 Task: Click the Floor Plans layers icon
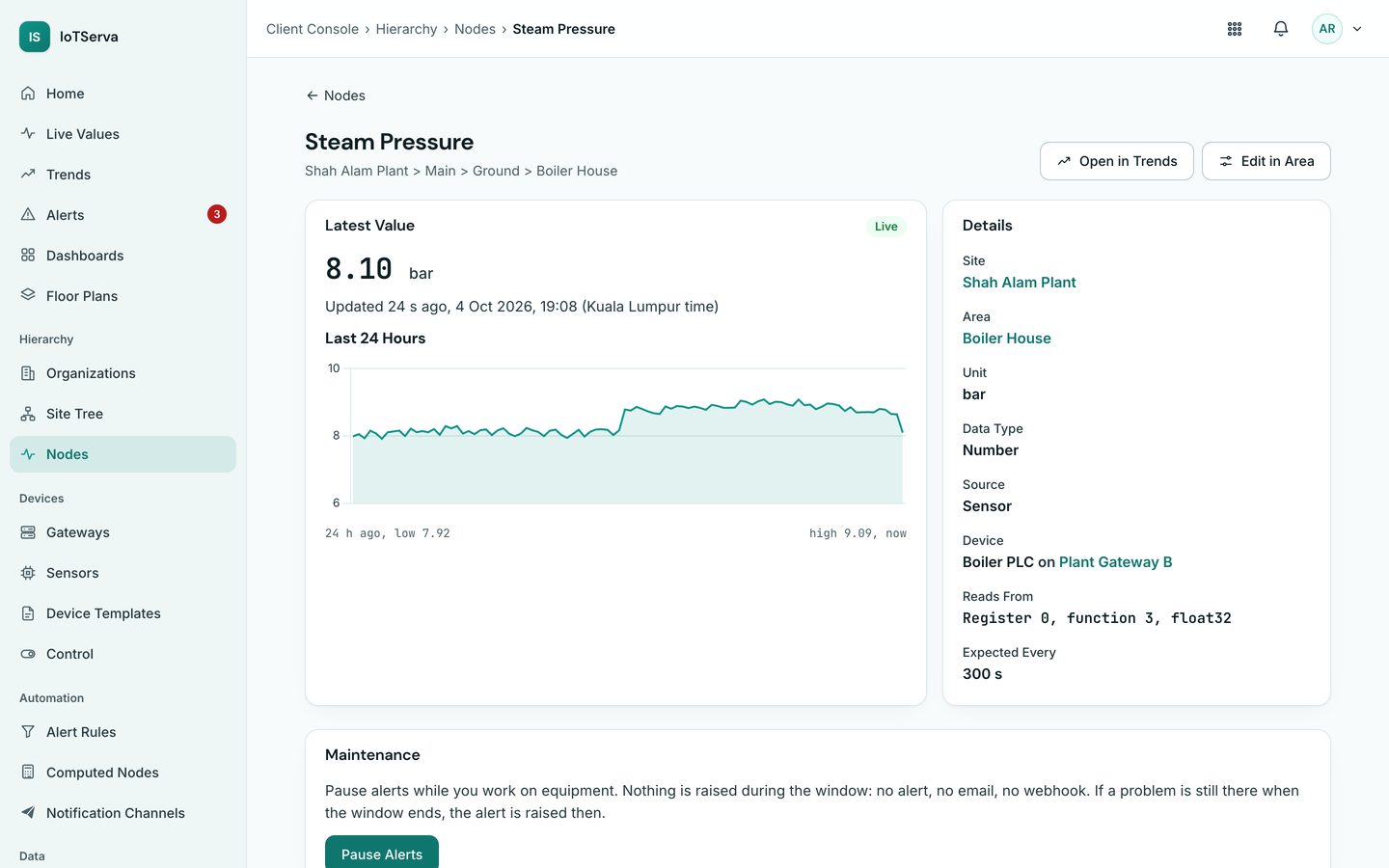pos(28,295)
